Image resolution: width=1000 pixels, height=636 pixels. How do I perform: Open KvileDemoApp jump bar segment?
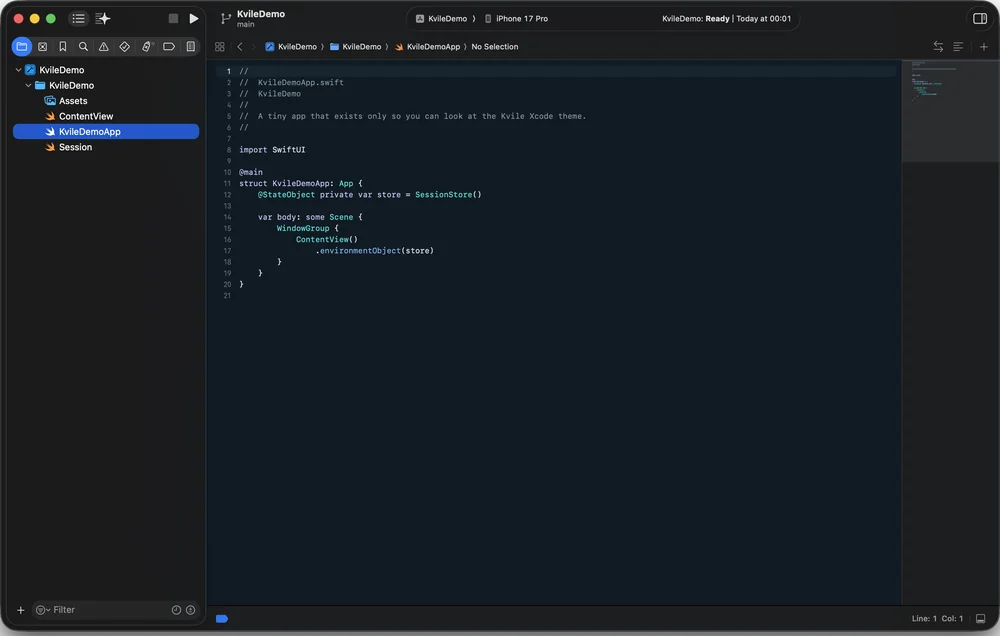click(427, 47)
